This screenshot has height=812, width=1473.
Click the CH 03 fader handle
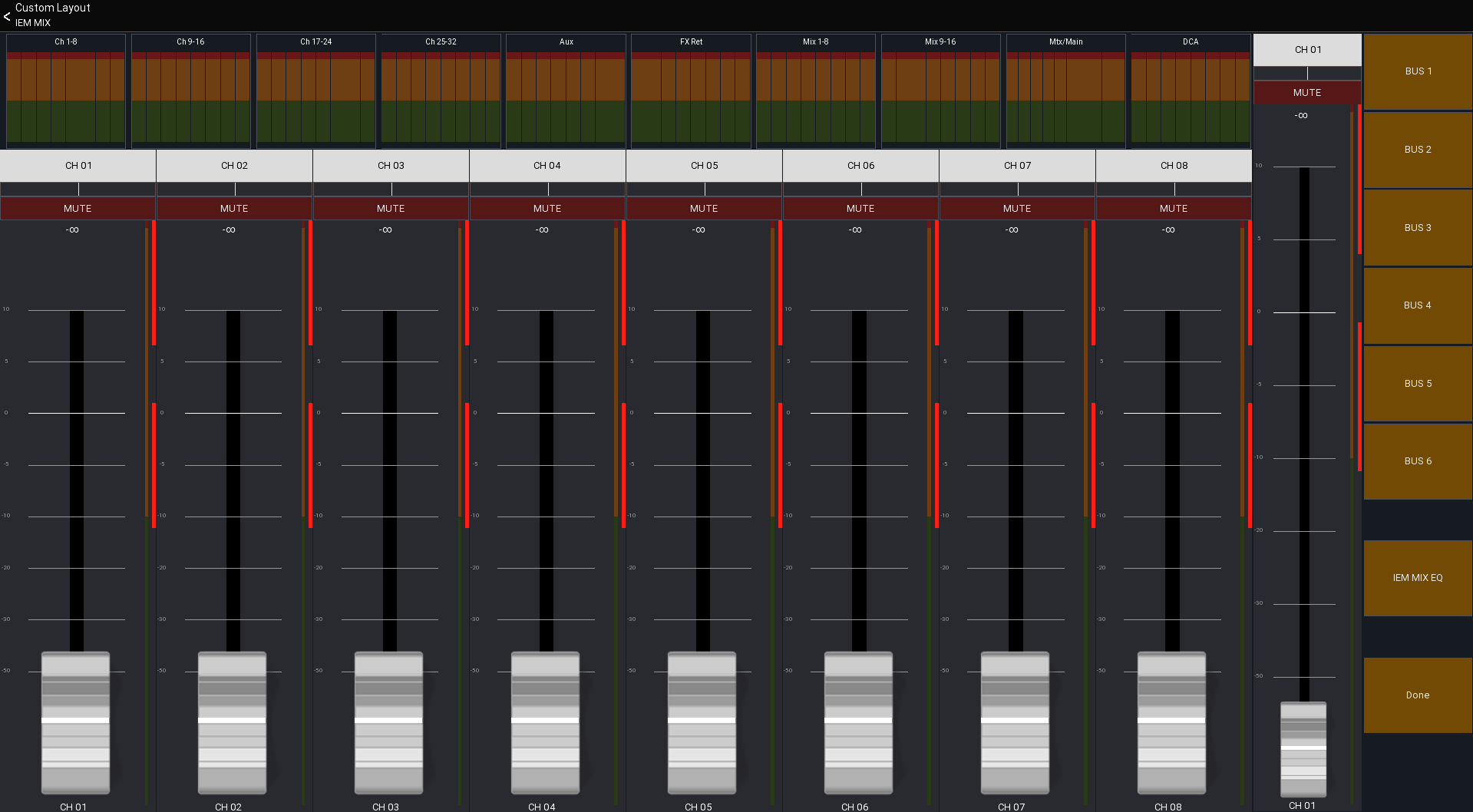388,722
